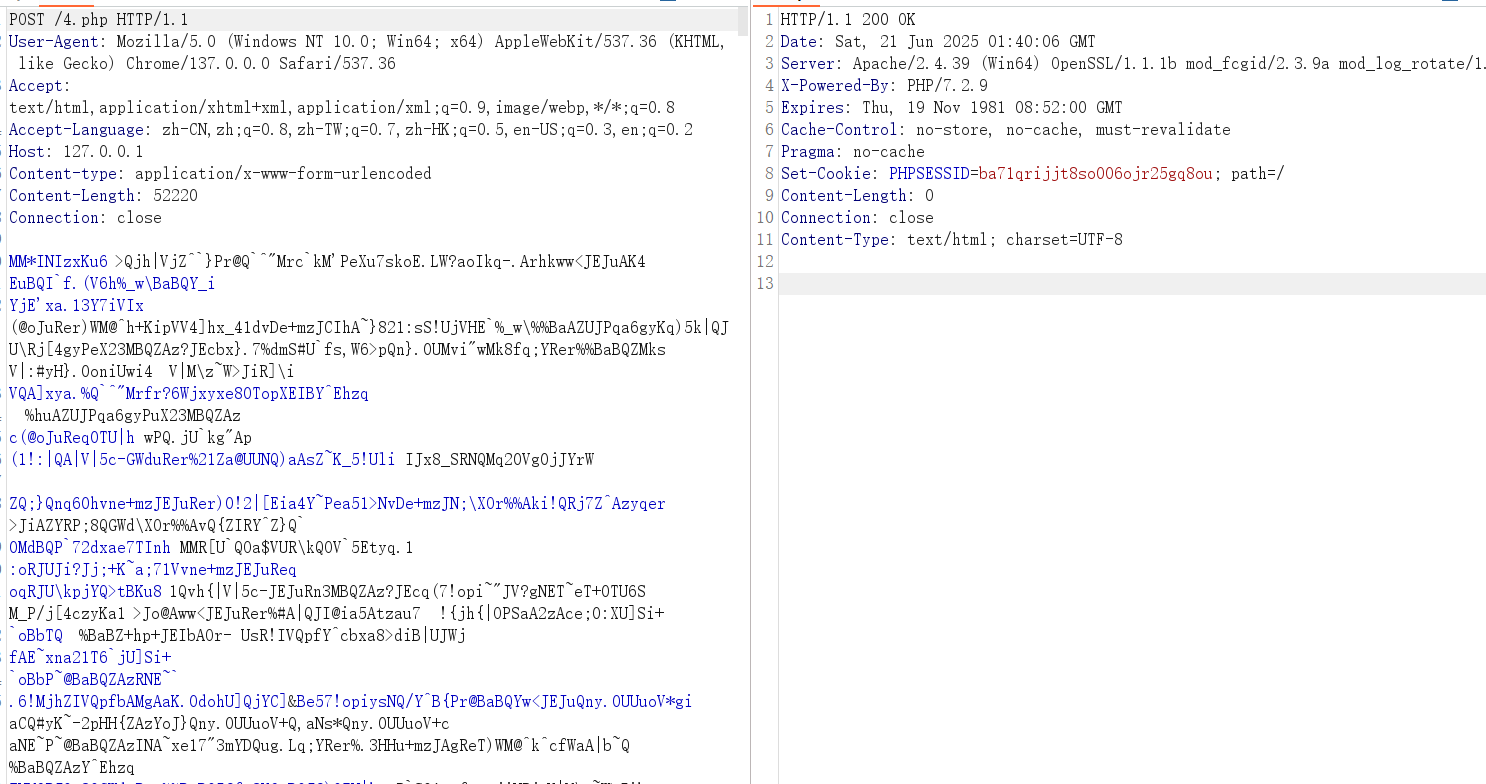Click the request pane vertical scrollbar thumb

[x=743, y=22]
